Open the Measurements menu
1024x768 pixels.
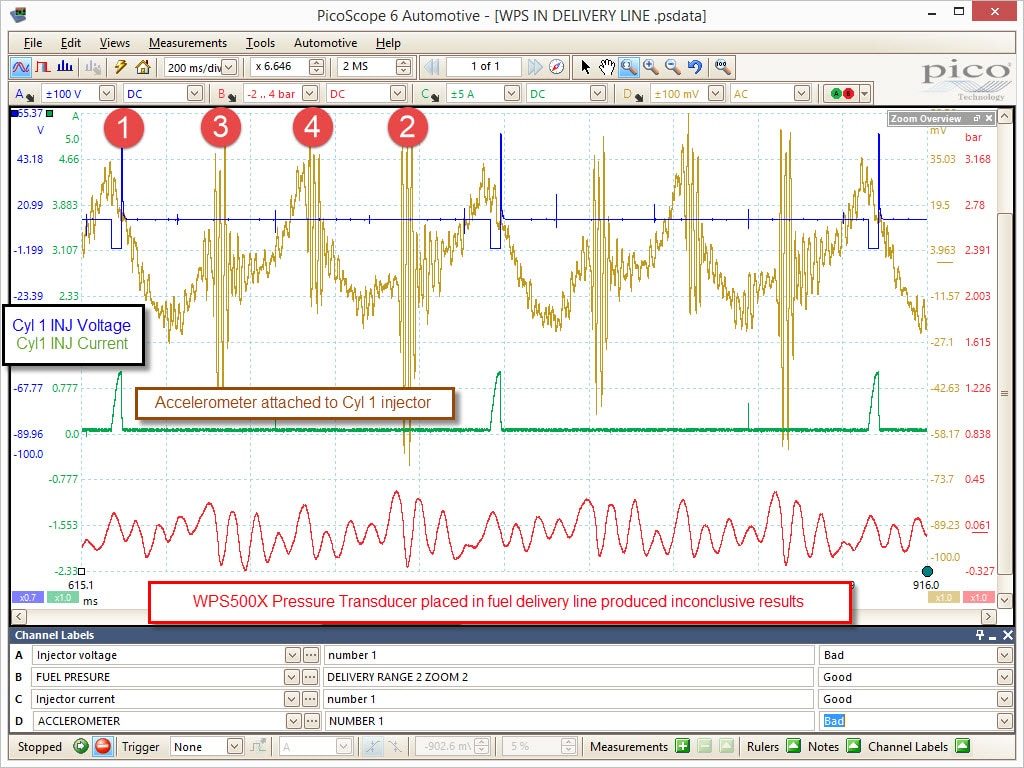click(x=188, y=43)
